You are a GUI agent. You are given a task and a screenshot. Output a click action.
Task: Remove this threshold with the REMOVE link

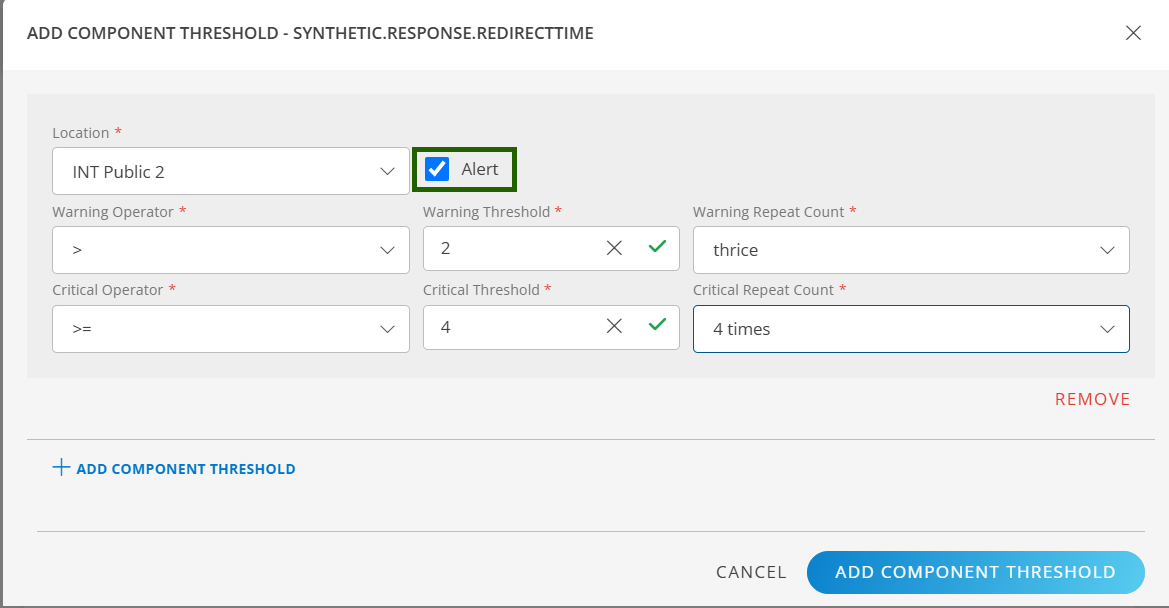click(x=1092, y=399)
